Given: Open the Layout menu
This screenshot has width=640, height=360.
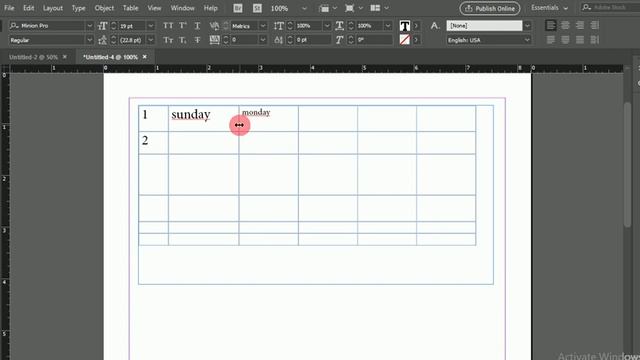Looking at the screenshot, I should tap(53, 8).
